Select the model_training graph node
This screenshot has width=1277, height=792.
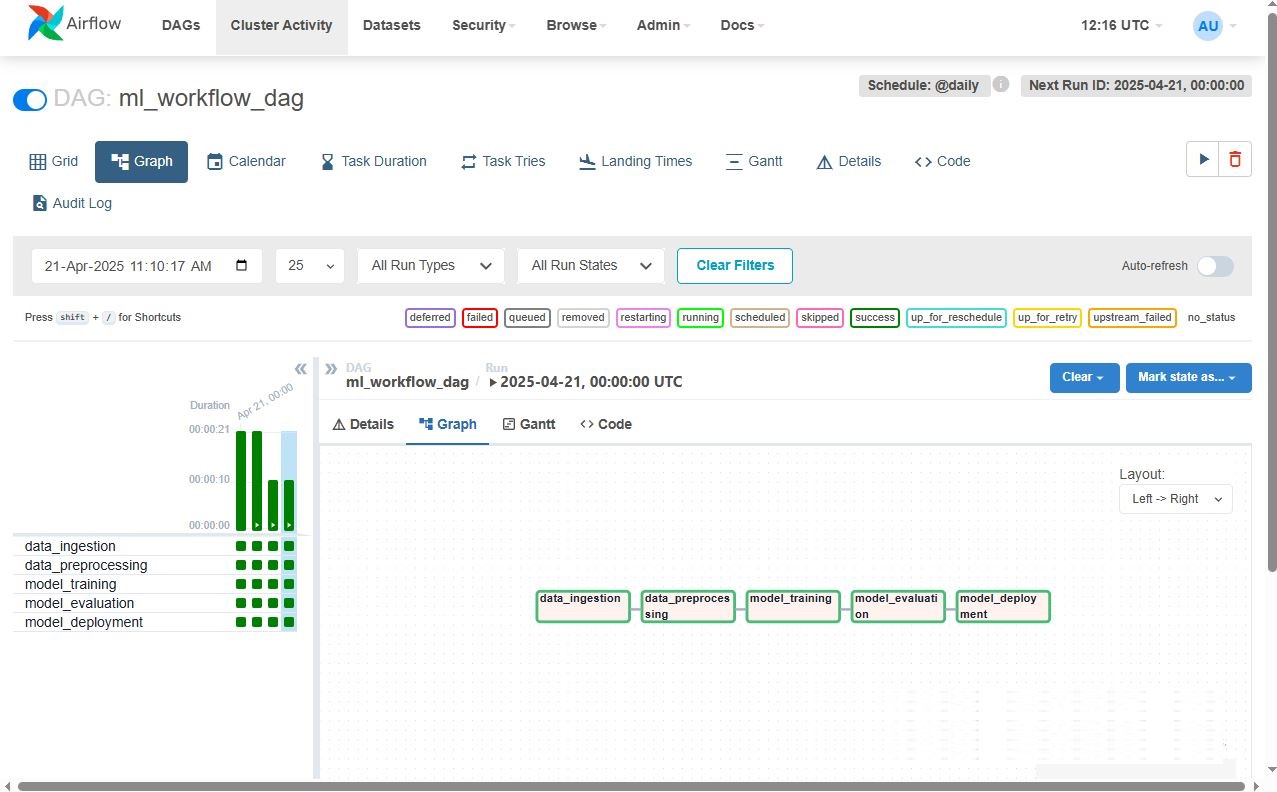tap(793, 606)
